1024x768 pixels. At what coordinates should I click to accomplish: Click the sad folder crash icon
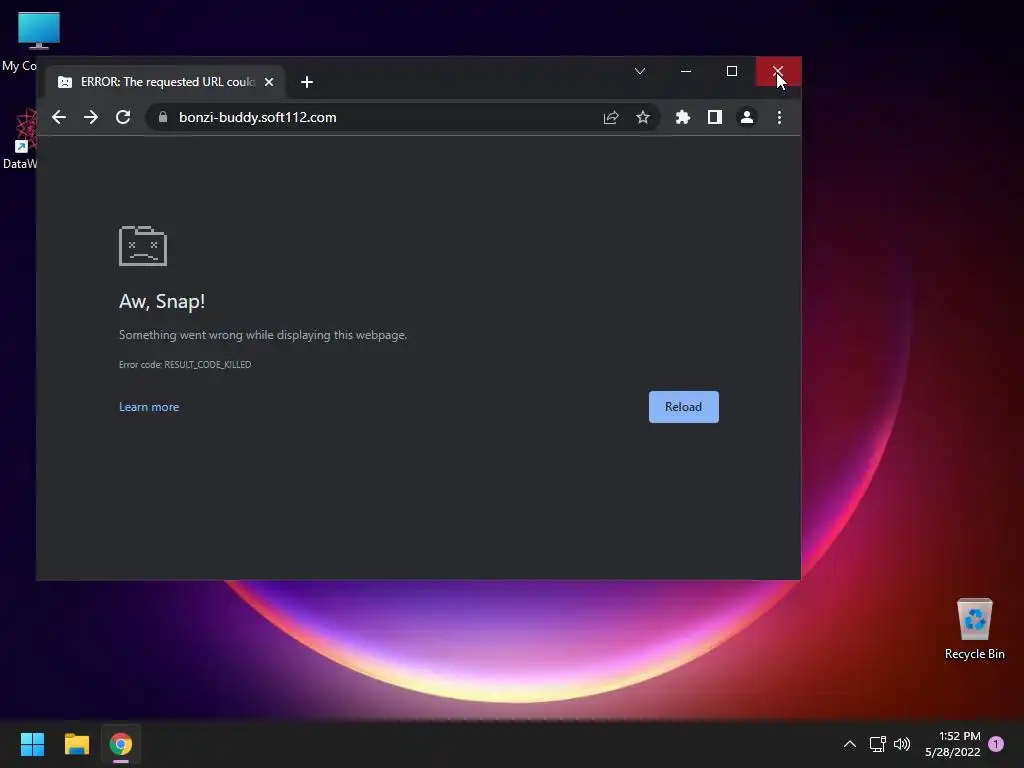(143, 246)
